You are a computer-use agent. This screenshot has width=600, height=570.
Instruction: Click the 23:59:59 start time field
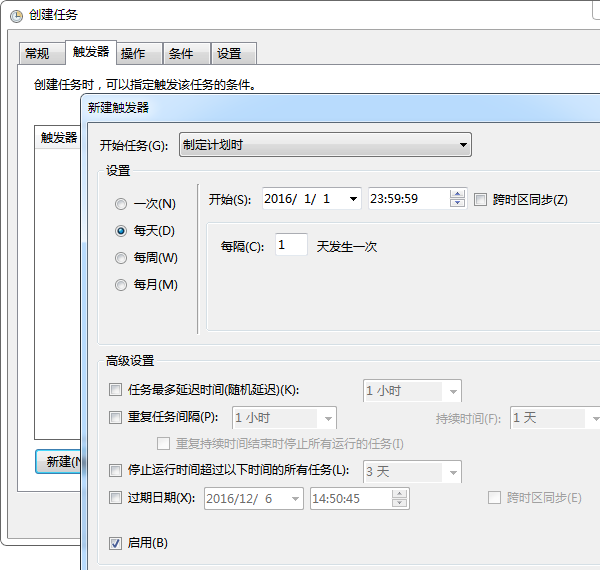[408, 199]
